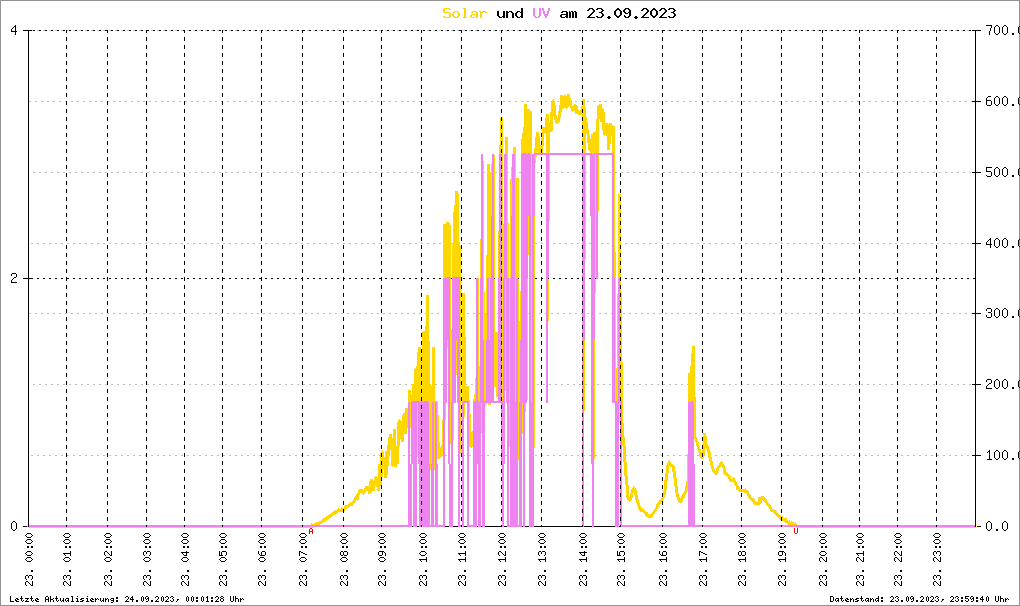Click the red sunset marker 'U'
The height and width of the screenshot is (606, 1020).
coord(796,531)
